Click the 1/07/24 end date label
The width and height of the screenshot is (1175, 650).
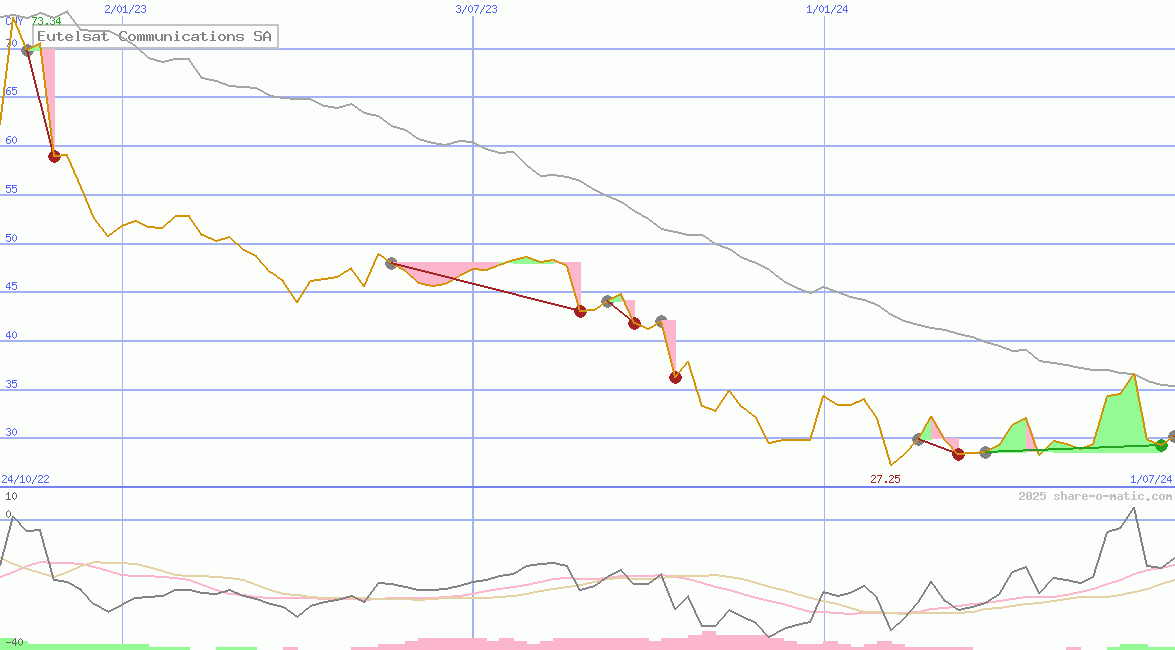[1150, 479]
